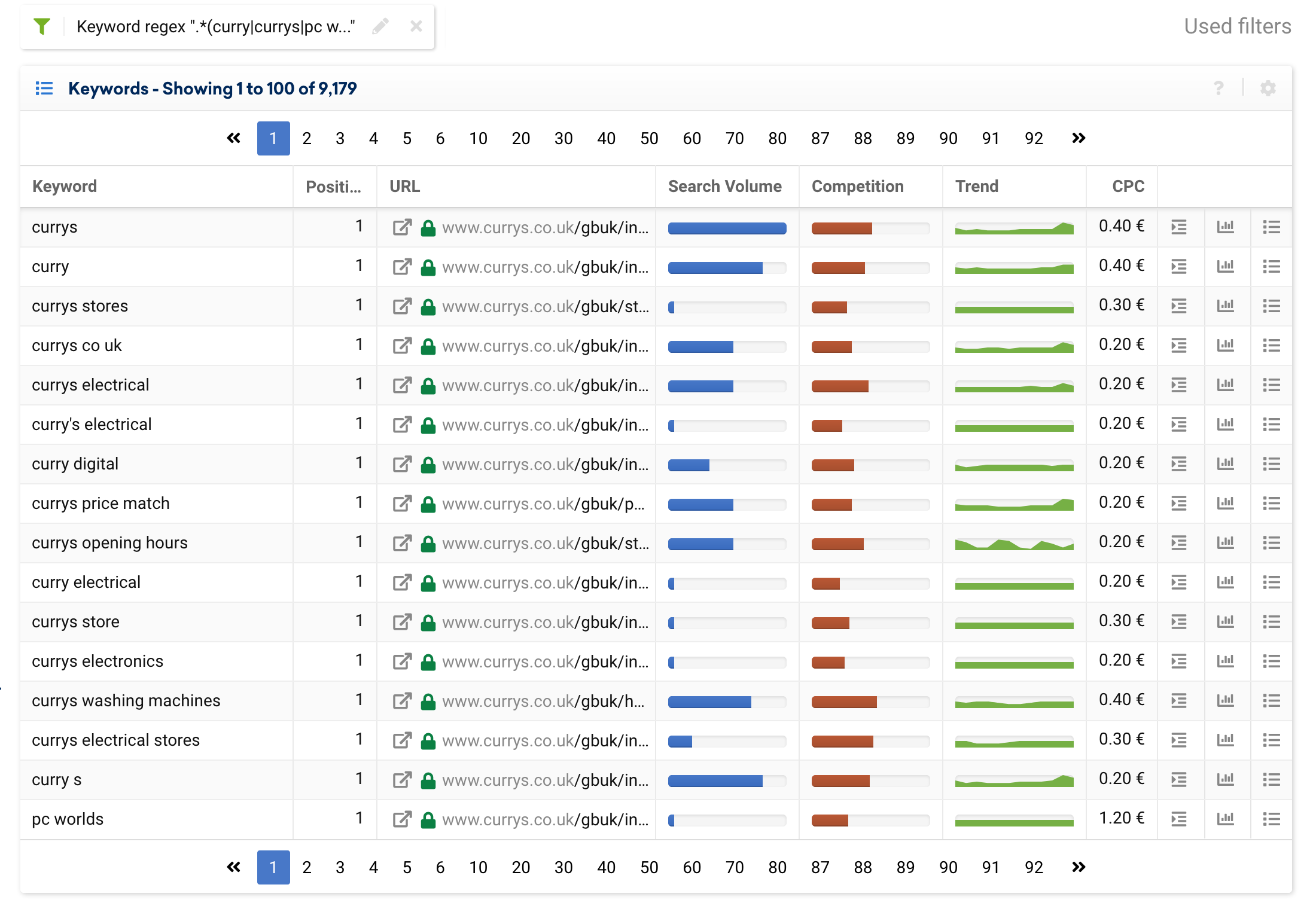The image size is (1316, 915).
Task: Click the 'curry's electrical' keyword
Action: [x=92, y=425]
